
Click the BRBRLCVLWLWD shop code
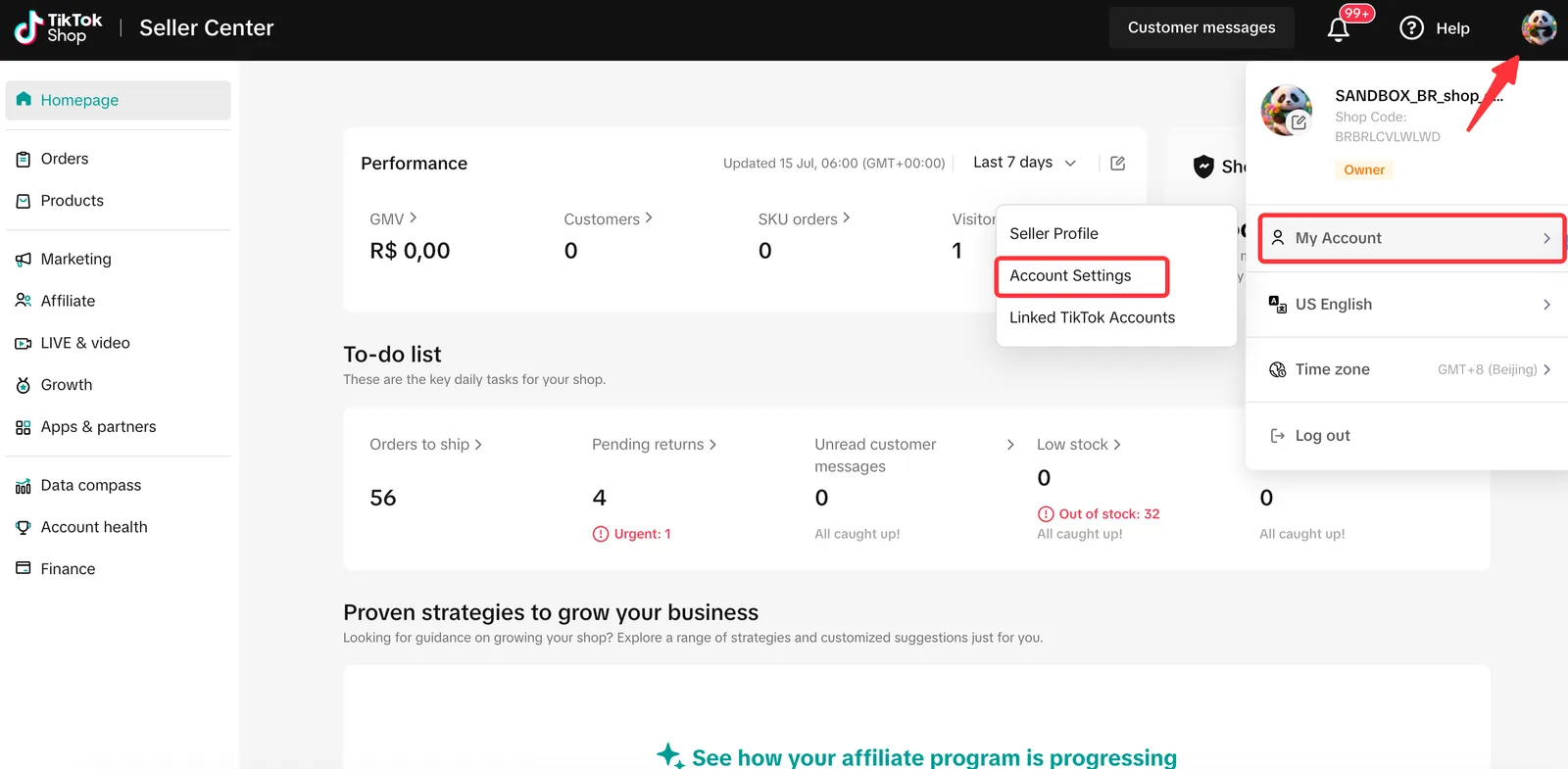click(1387, 136)
